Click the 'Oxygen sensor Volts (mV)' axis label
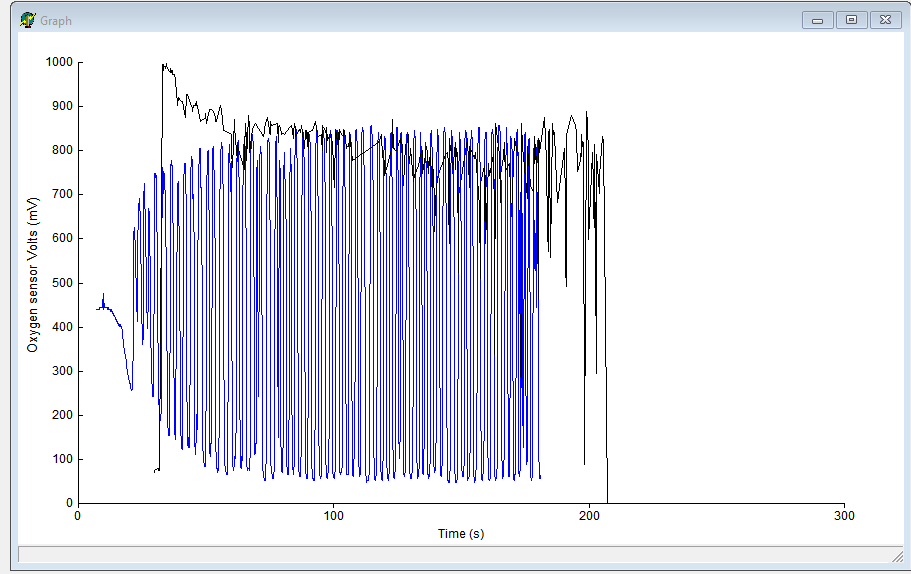911x574 pixels. [x=33, y=274]
